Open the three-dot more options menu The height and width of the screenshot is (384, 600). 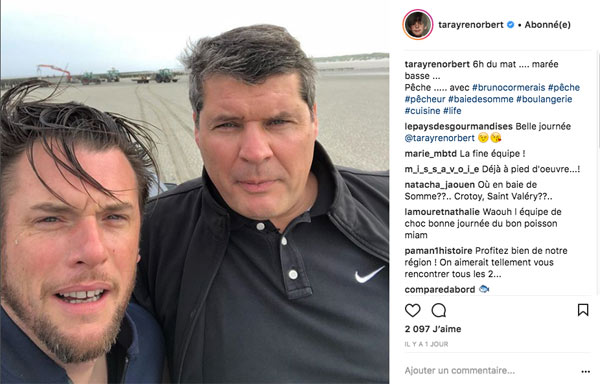[x=585, y=371]
